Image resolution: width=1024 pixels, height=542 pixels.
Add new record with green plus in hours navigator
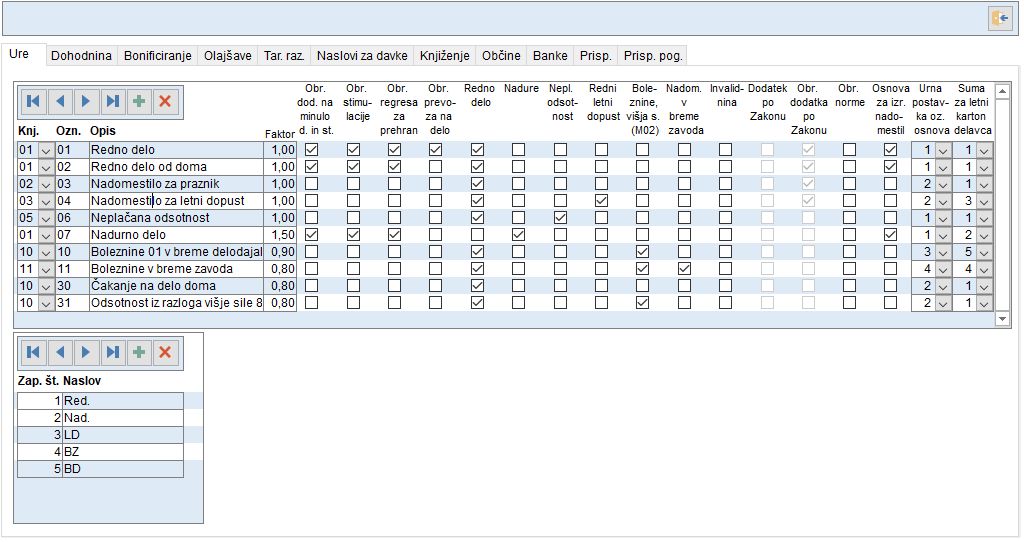pyautogui.click(x=139, y=101)
